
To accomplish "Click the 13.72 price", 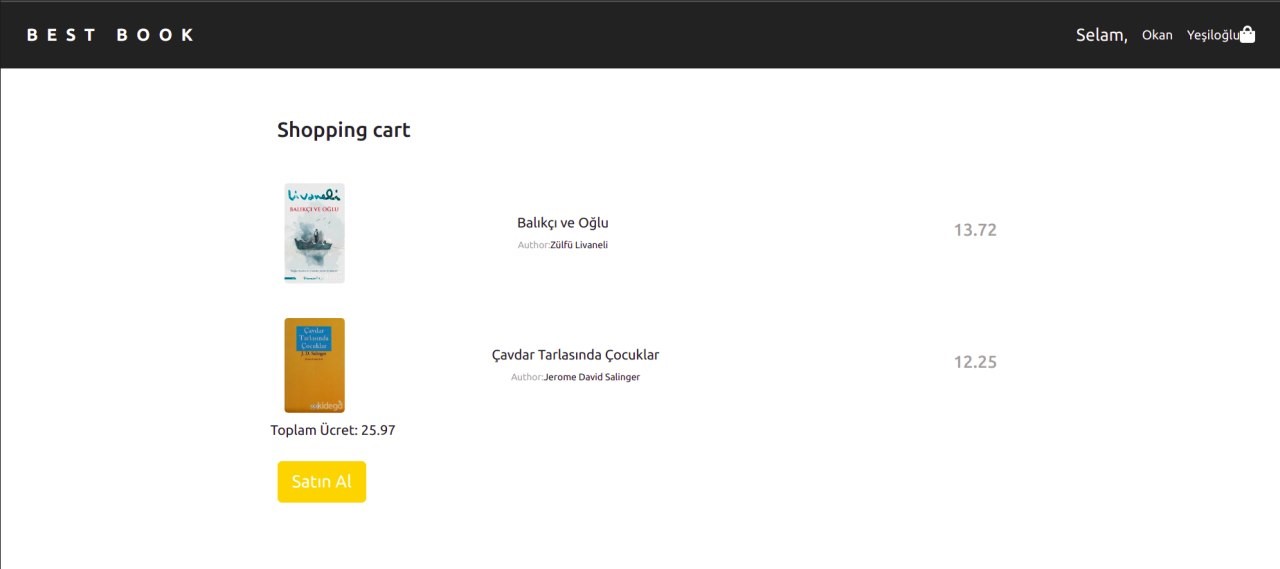I will [x=975, y=230].
